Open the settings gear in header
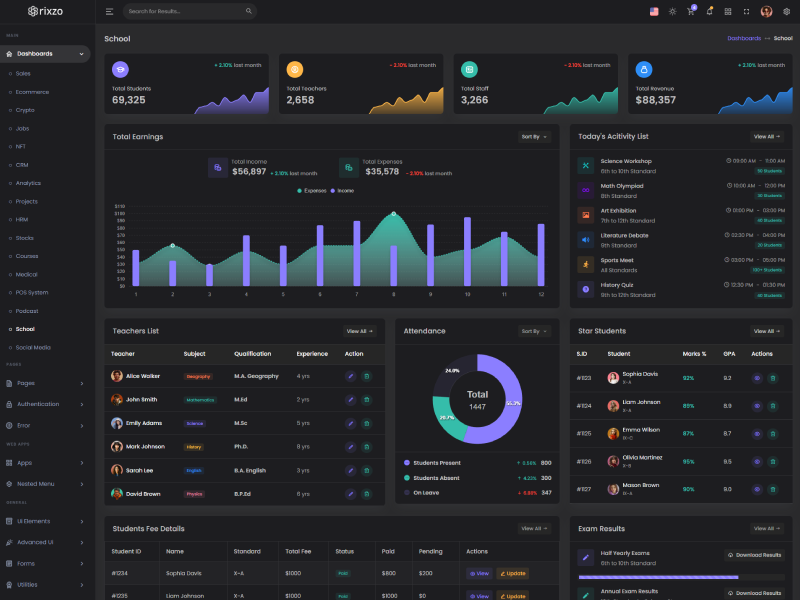 coord(786,11)
